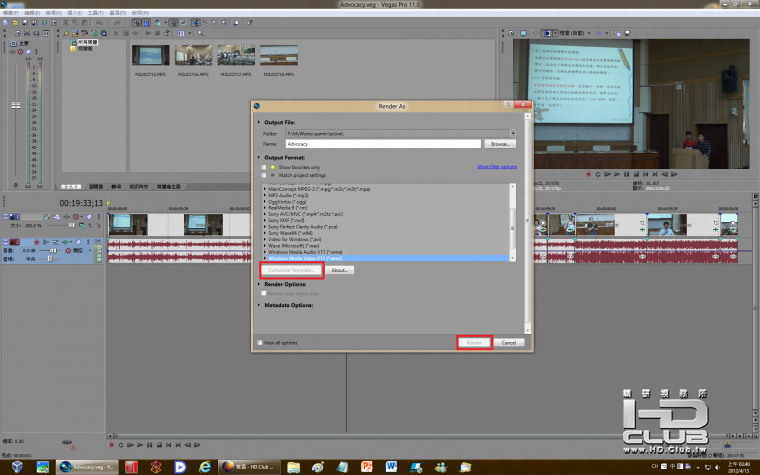Viewport: 760px width, 475px height.
Task: Click Play in the video preview transport
Action: 617,174
